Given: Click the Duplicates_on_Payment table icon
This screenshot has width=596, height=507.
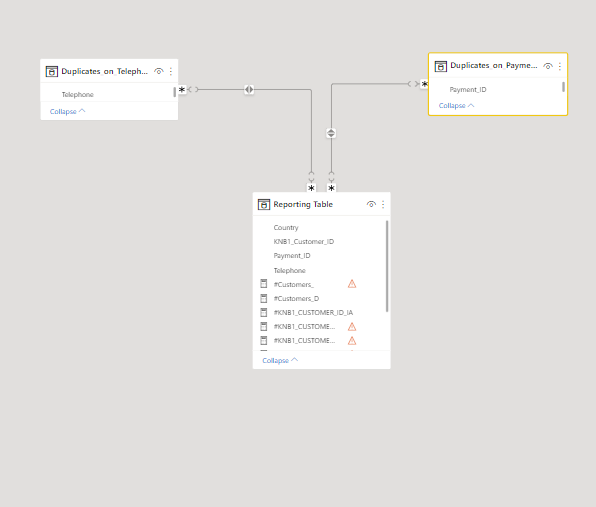Looking at the screenshot, I should tap(441, 66).
